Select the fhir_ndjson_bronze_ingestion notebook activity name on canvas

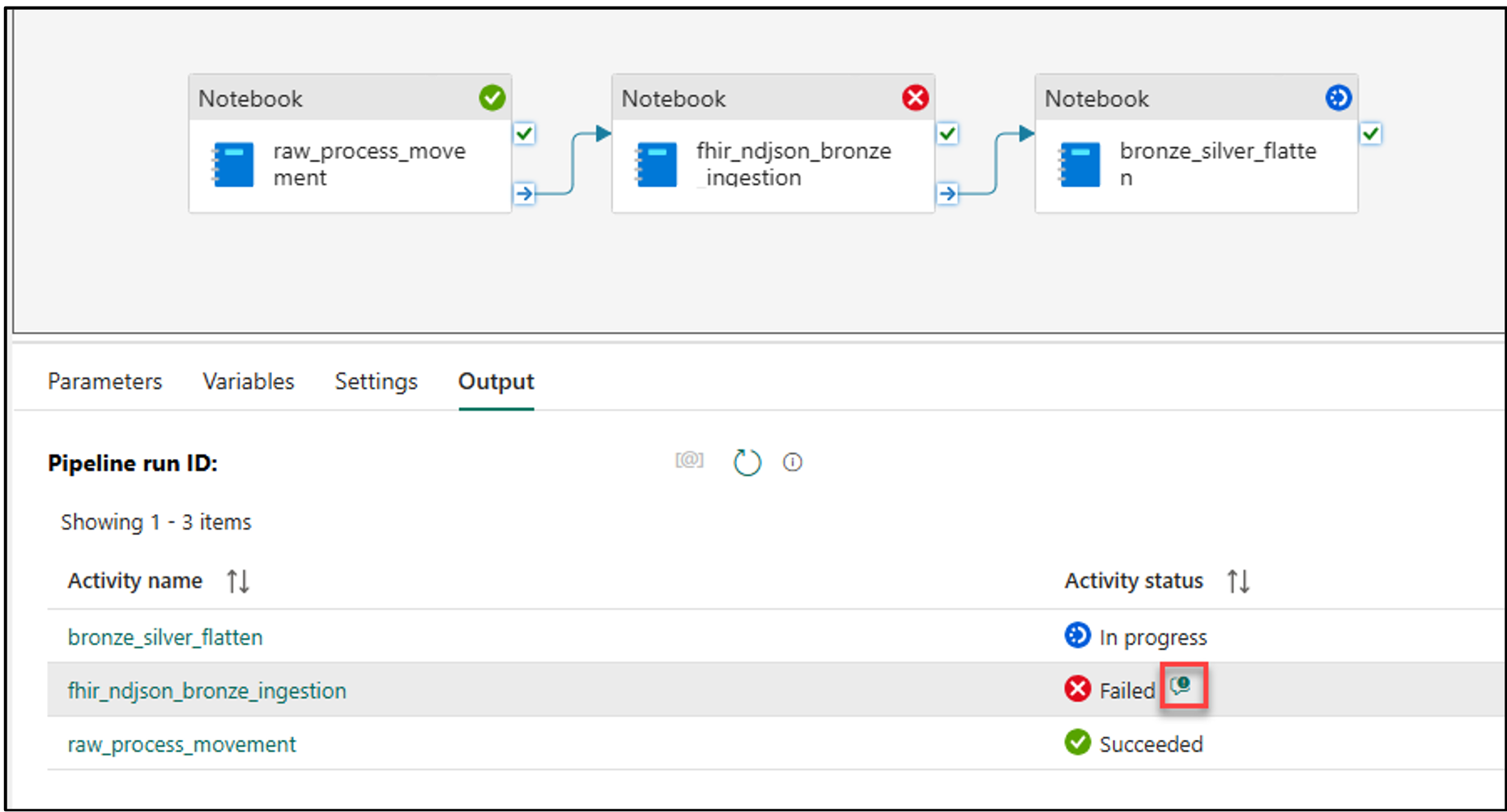point(794,164)
